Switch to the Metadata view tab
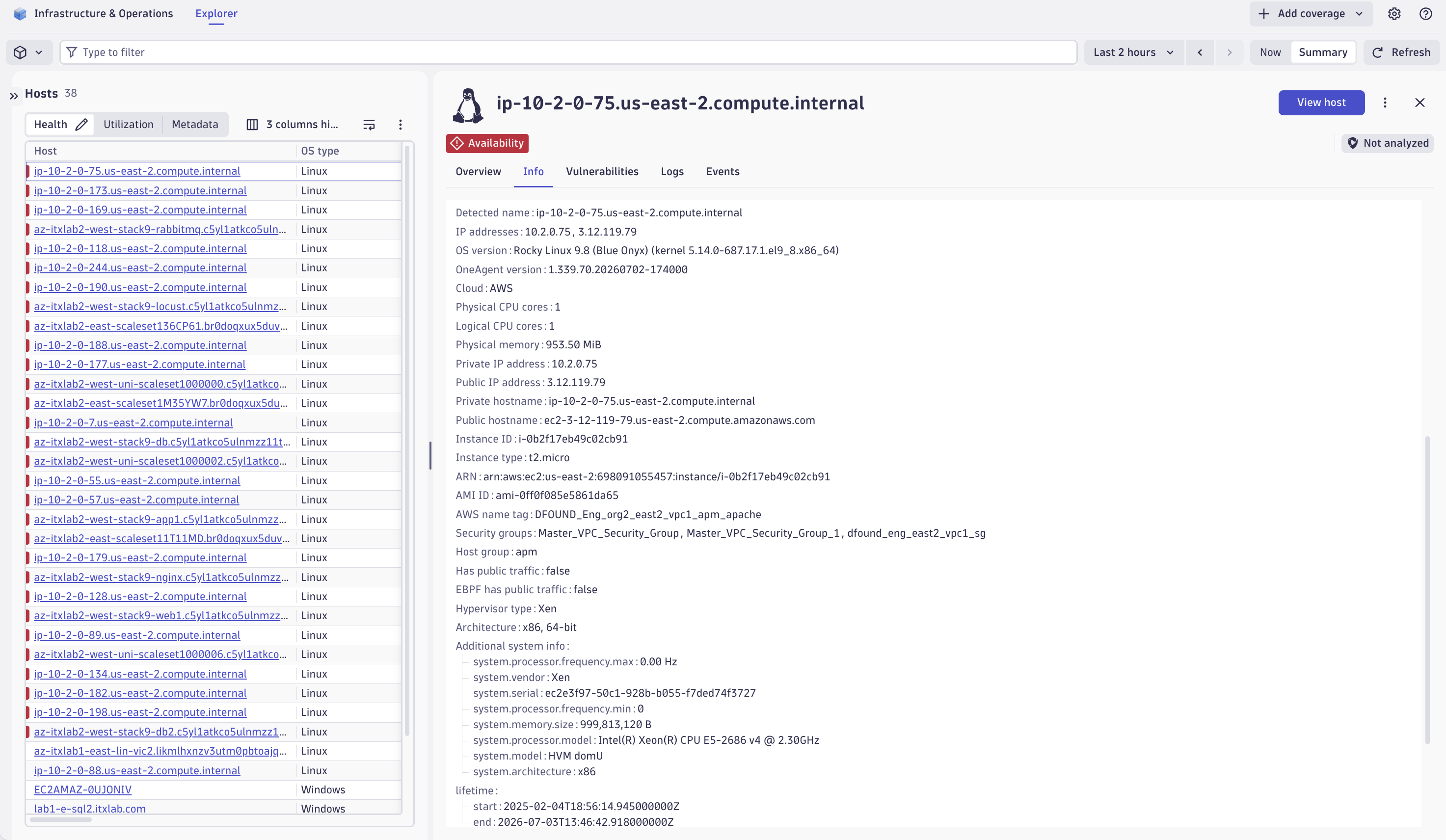Viewport: 1446px width, 840px height. pos(195,125)
